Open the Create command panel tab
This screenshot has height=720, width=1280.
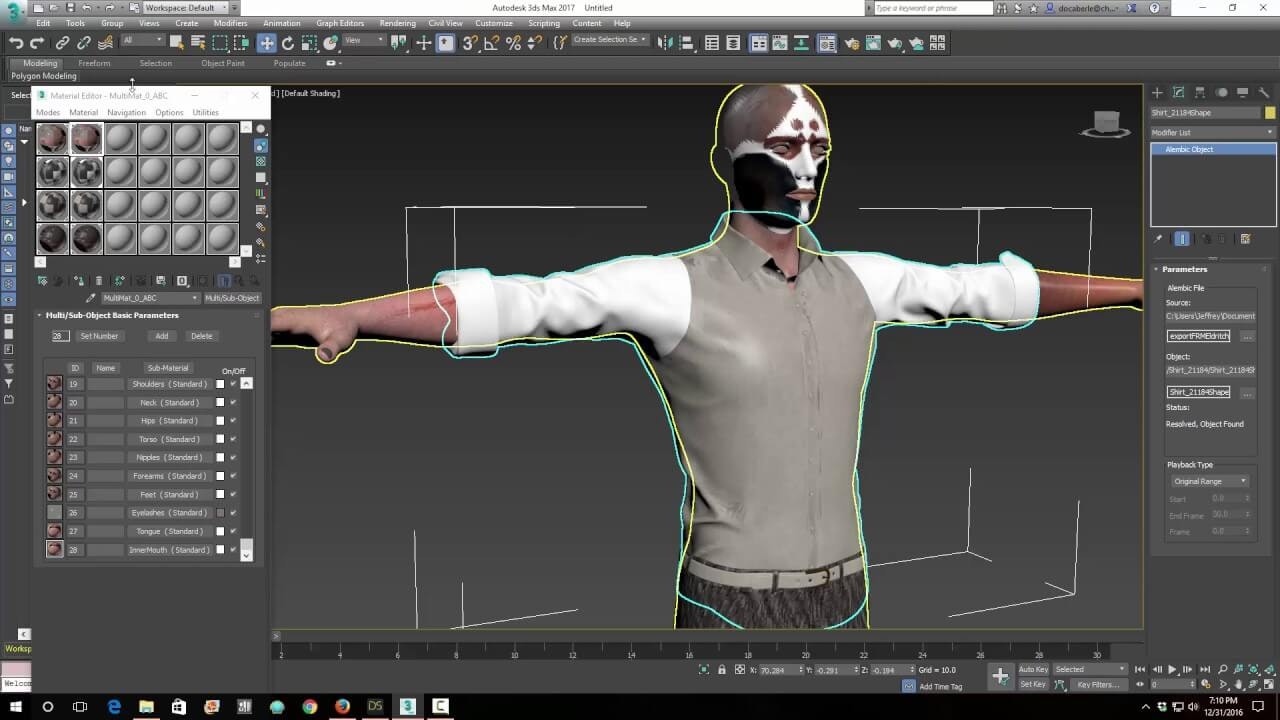click(1157, 93)
